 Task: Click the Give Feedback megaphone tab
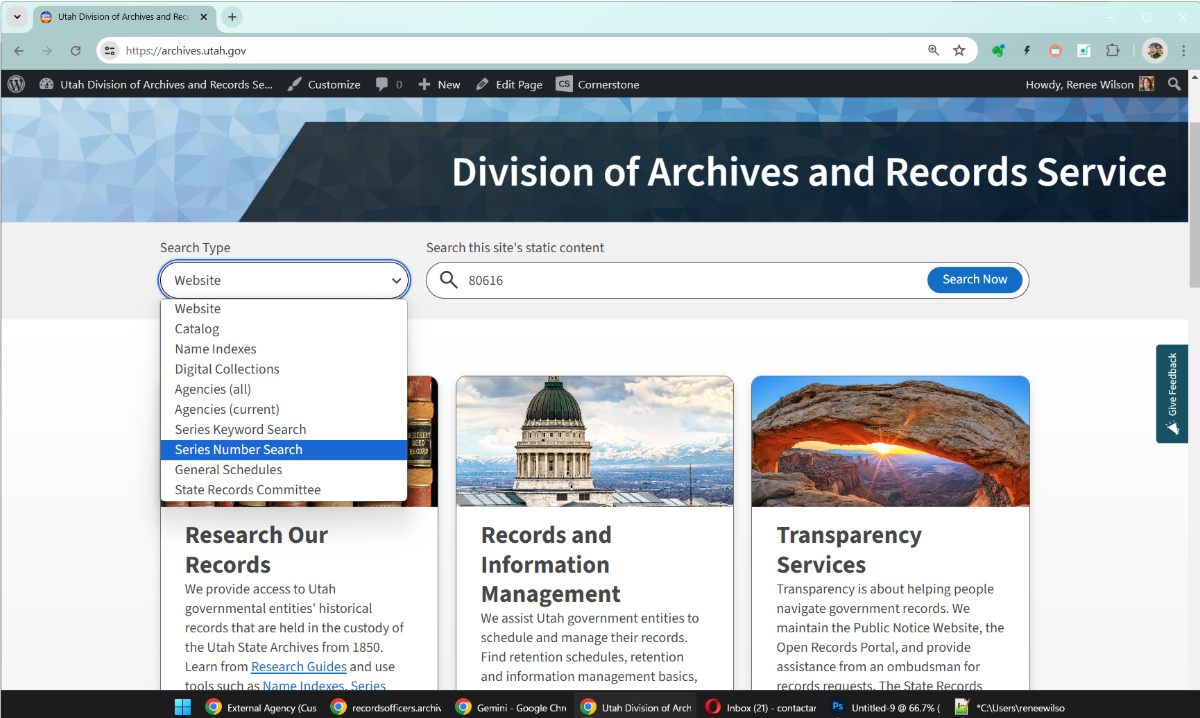[1171, 393]
